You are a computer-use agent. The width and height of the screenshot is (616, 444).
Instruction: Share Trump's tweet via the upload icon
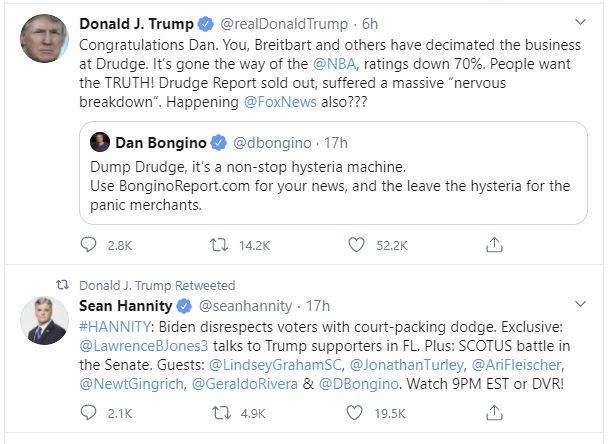tap(494, 244)
